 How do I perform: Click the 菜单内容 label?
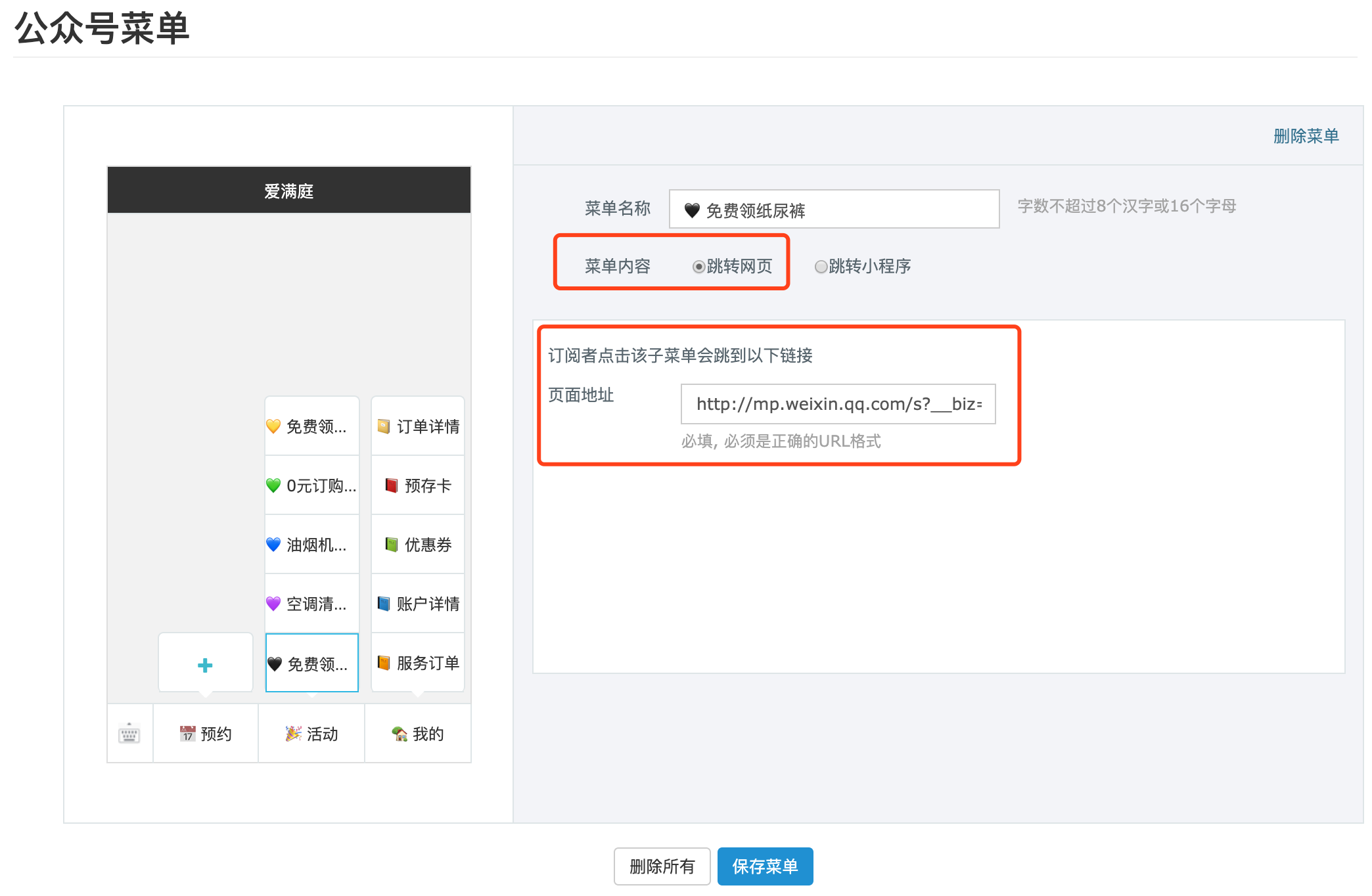click(618, 266)
